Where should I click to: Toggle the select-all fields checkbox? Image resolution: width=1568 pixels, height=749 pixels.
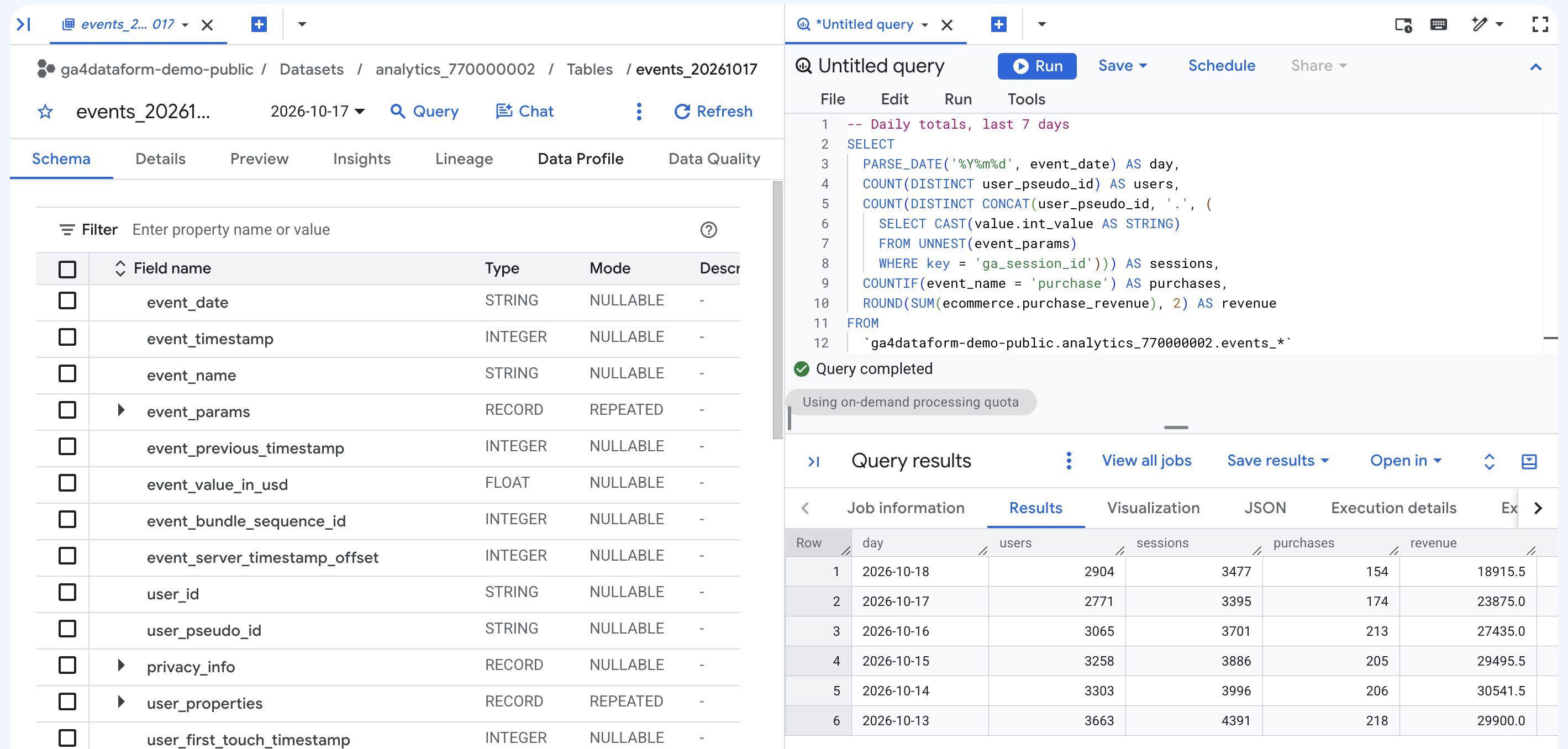pyautogui.click(x=67, y=269)
